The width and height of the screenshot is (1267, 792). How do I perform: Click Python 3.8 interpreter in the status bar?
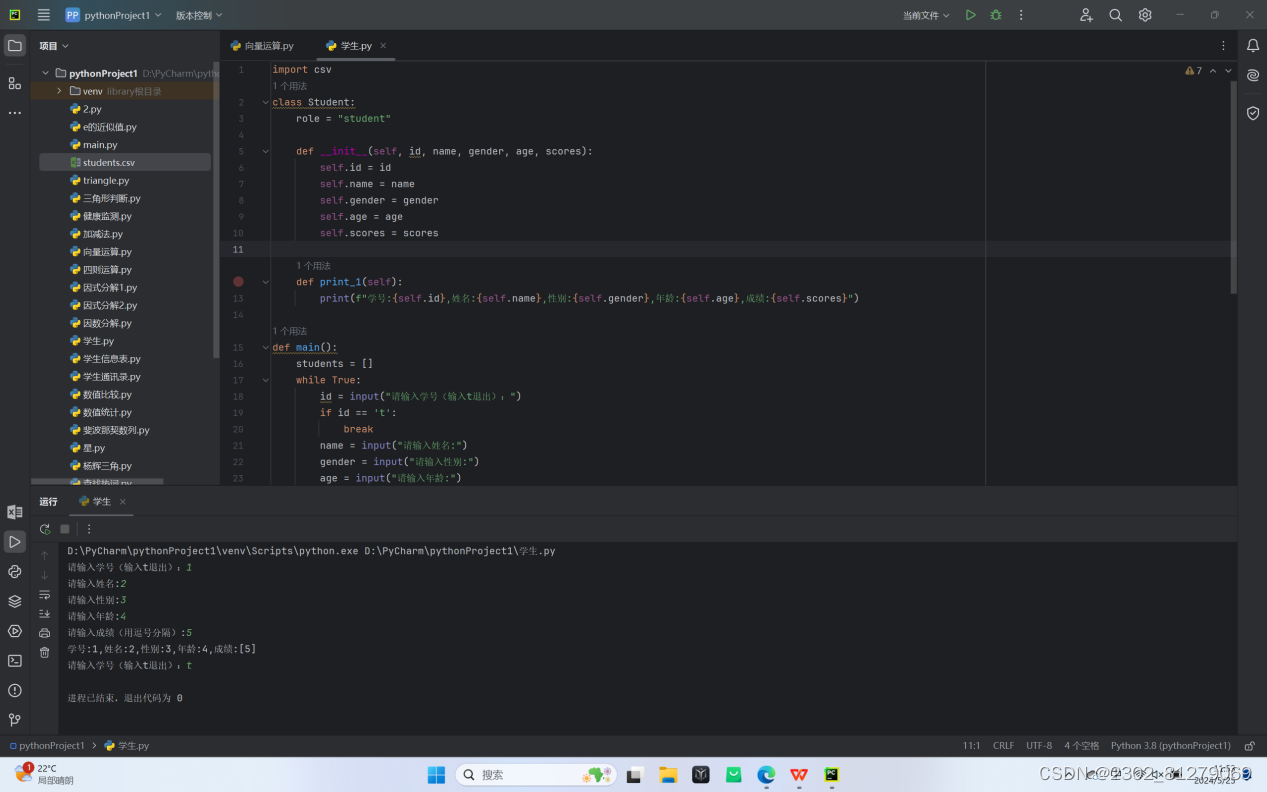coord(1170,745)
